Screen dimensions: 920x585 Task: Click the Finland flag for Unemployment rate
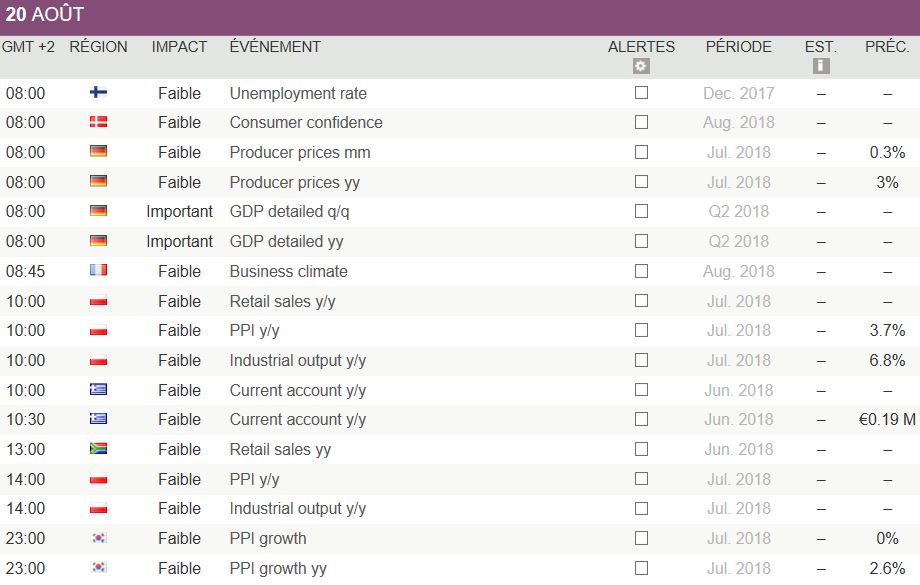[98, 93]
